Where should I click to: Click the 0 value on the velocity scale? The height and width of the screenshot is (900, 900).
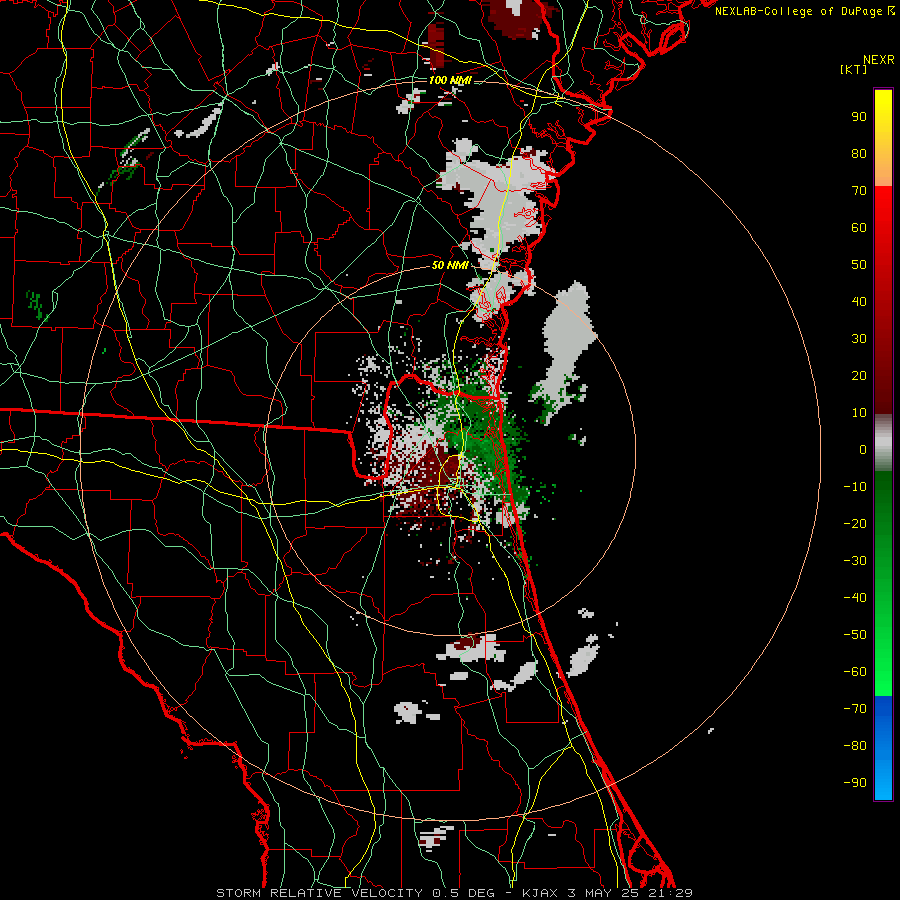click(863, 450)
